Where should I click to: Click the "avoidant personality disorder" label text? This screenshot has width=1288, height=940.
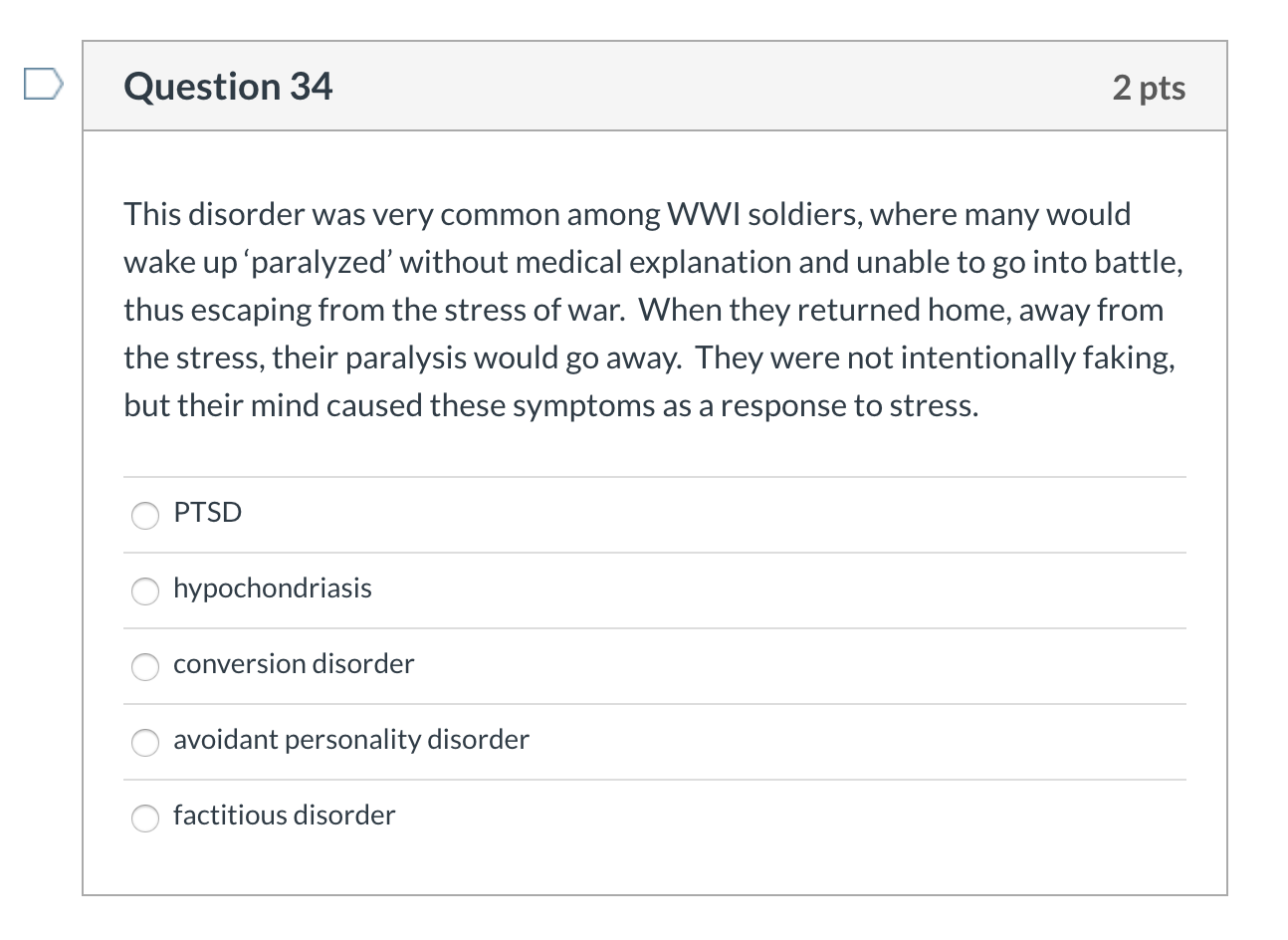(350, 740)
